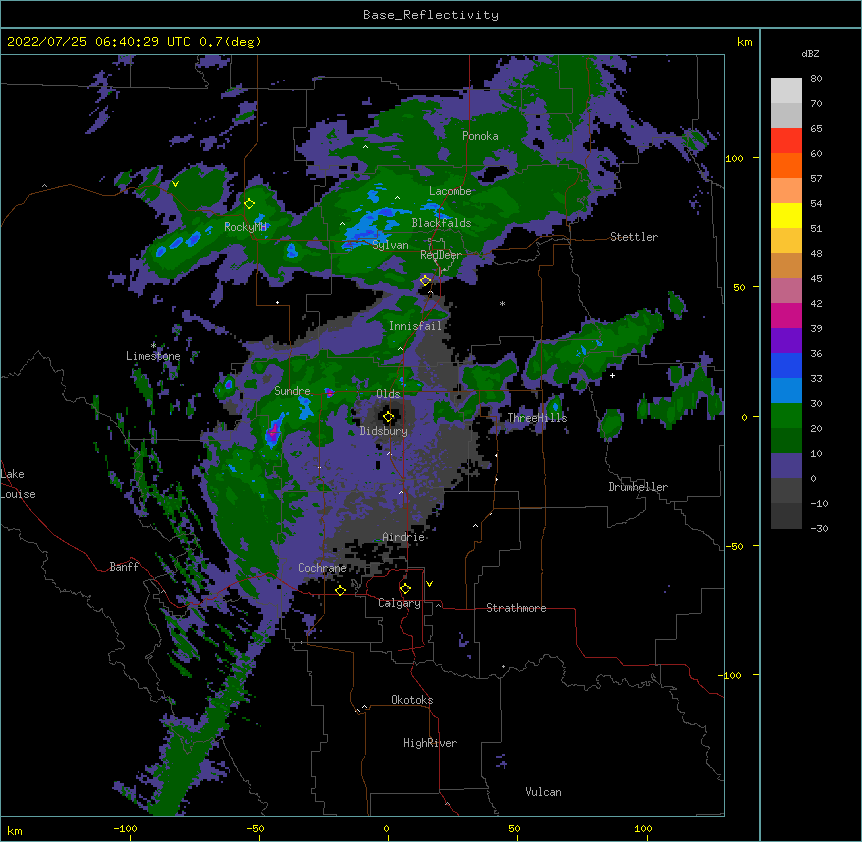
Task: Click the dBZ legend heading
Action: pyautogui.click(x=810, y=54)
